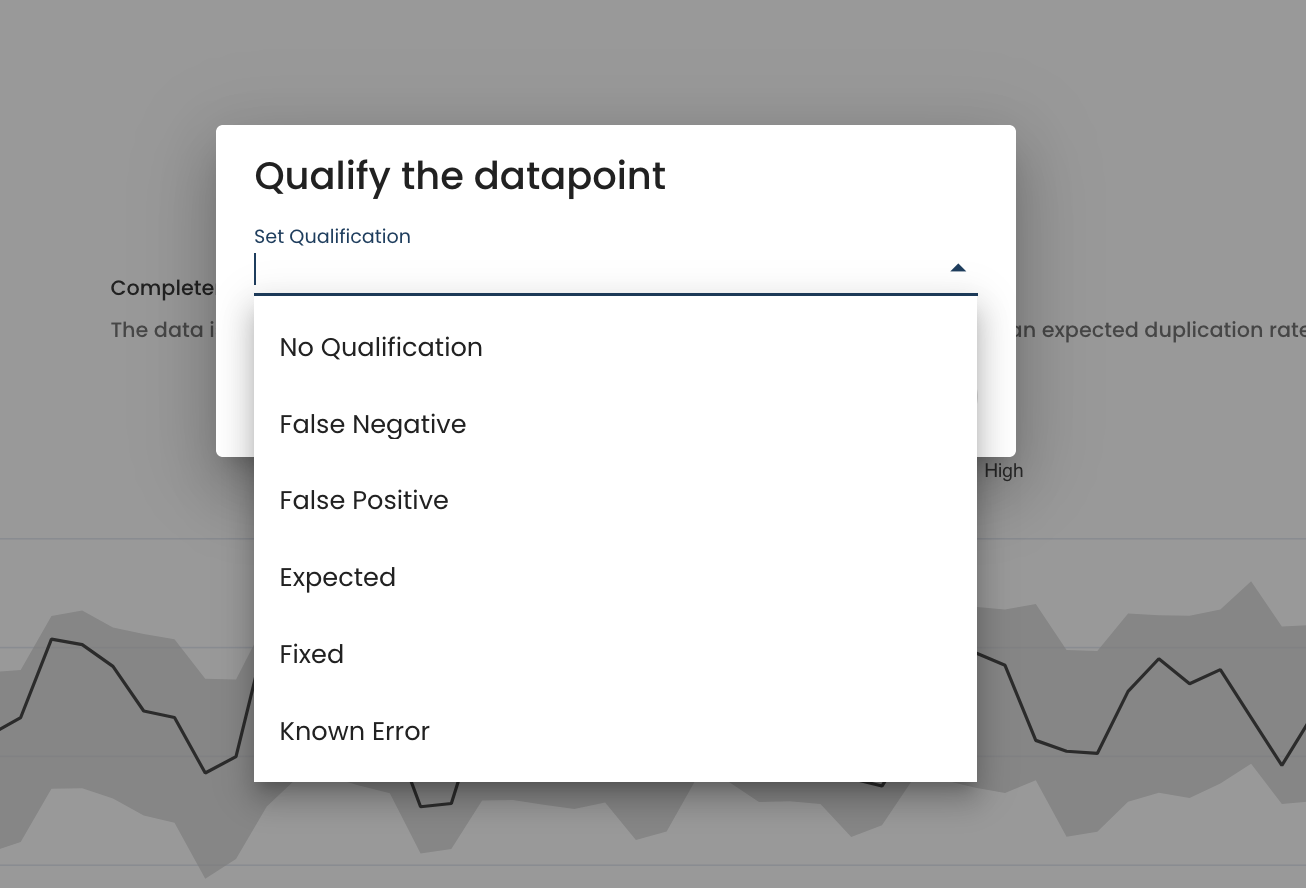
Task: Select the No Qualification option
Action: [x=381, y=347]
